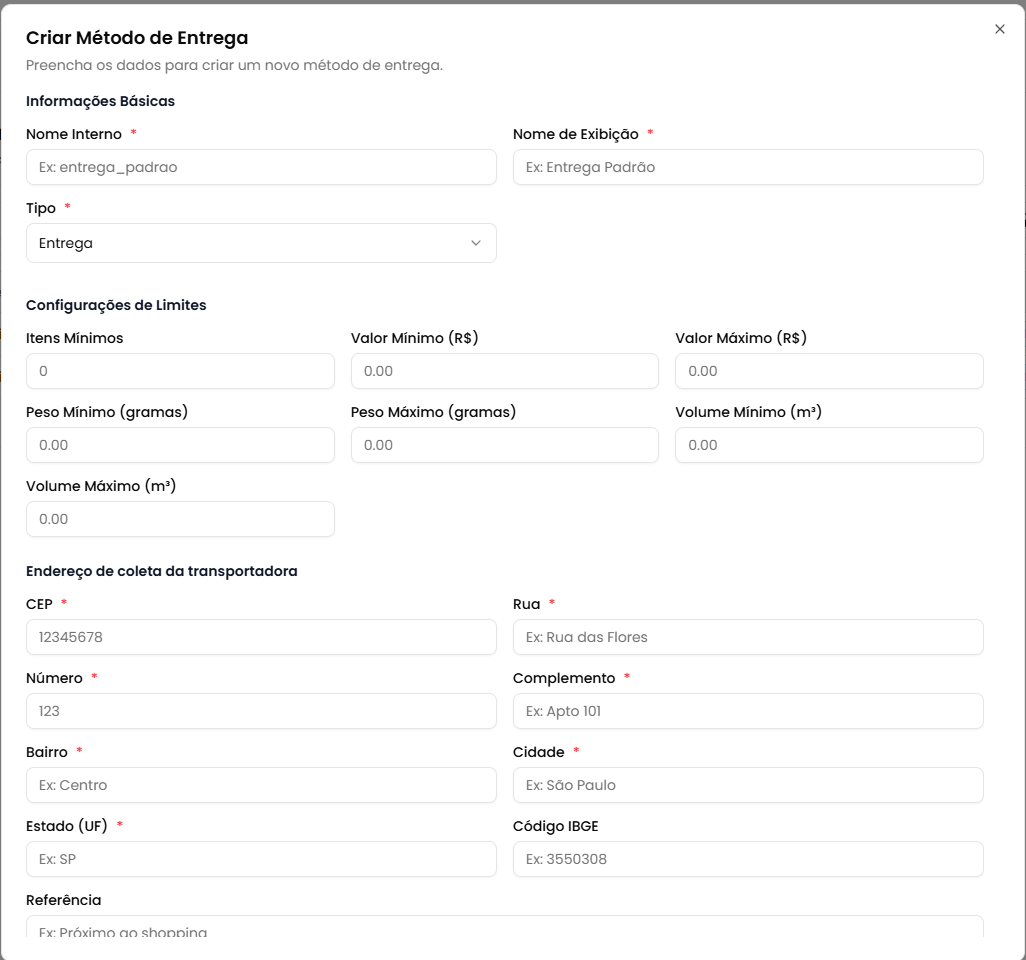Image resolution: width=1026 pixels, height=960 pixels.
Task: Click the Itens Mínimos field
Action: click(x=180, y=371)
